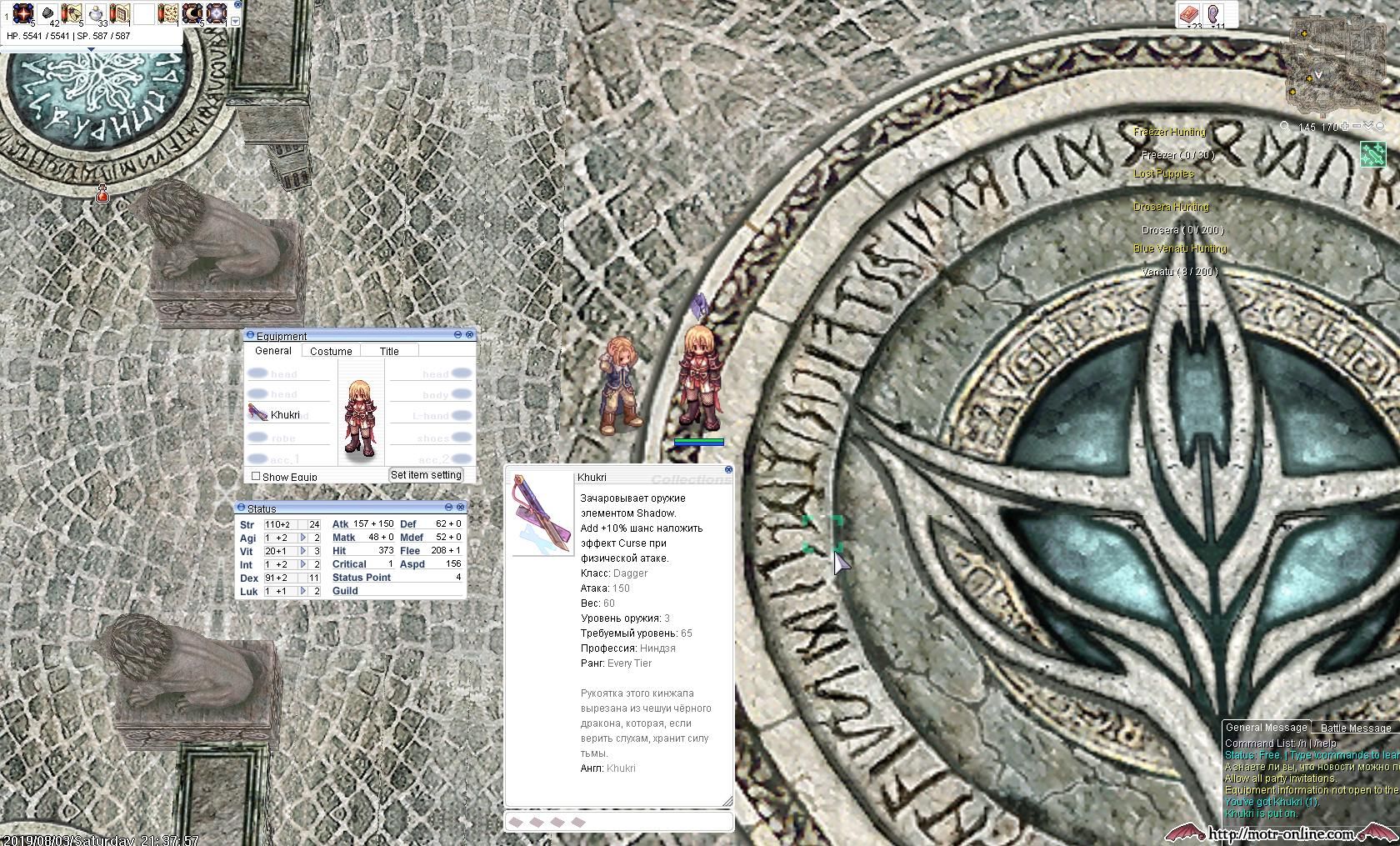Switch to the Costume tab in Equipment
Image resolution: width=1400 pixels, height=846 pixels.
coord(331,351)
